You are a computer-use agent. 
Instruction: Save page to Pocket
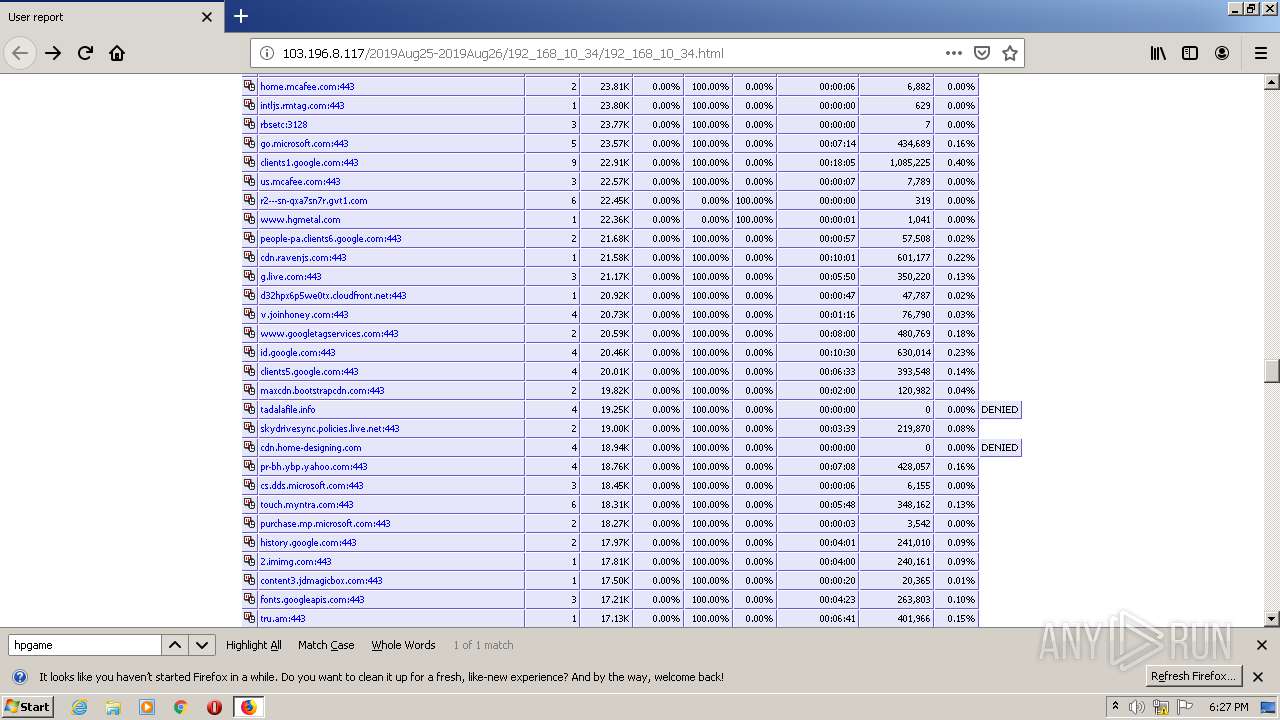(x=982, y=53)
